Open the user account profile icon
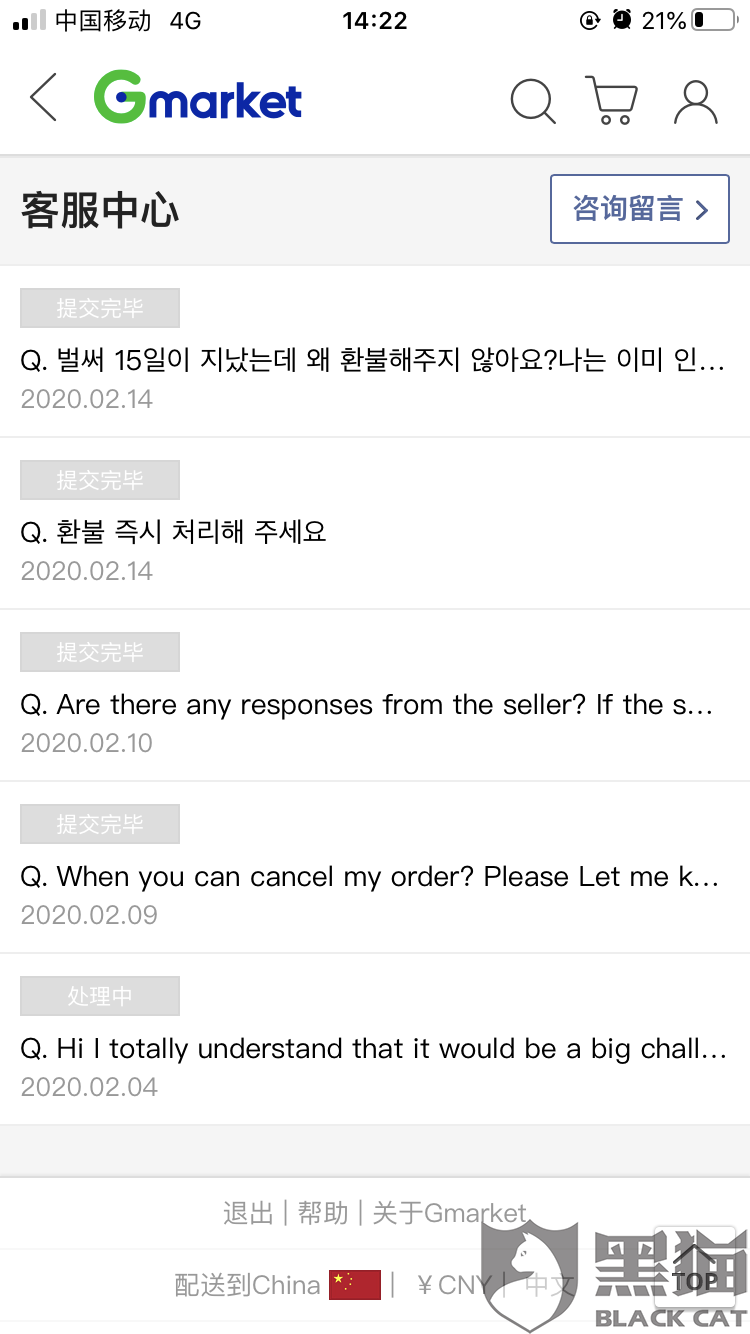 pyautogui.click(x=696, y=101)
